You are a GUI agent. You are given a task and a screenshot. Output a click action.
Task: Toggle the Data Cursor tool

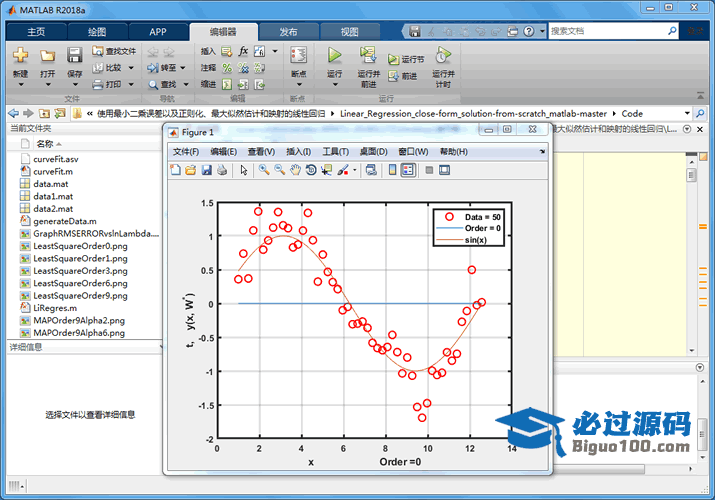[326, 170]
